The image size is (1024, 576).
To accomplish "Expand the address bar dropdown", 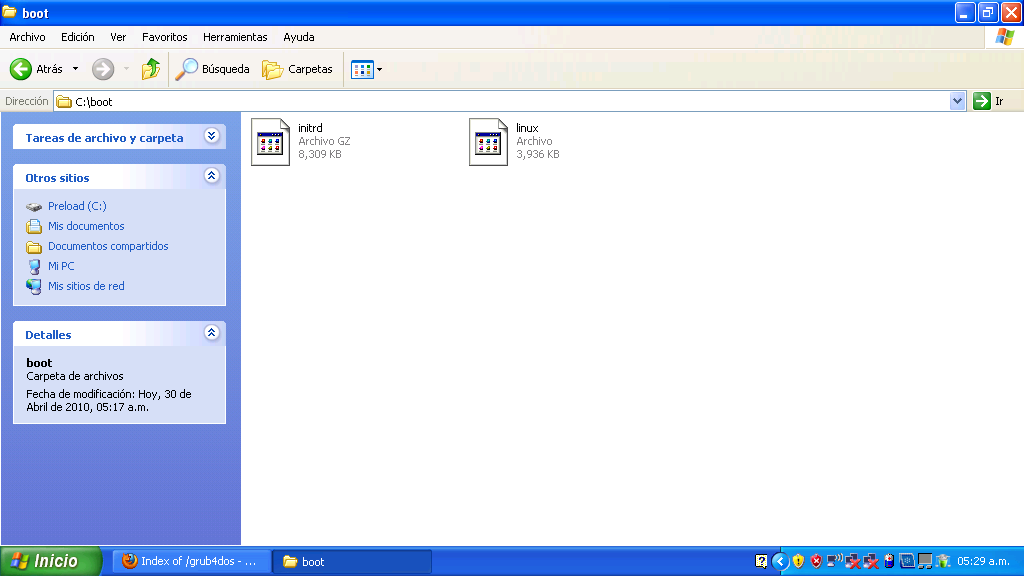I will point(957,101).
